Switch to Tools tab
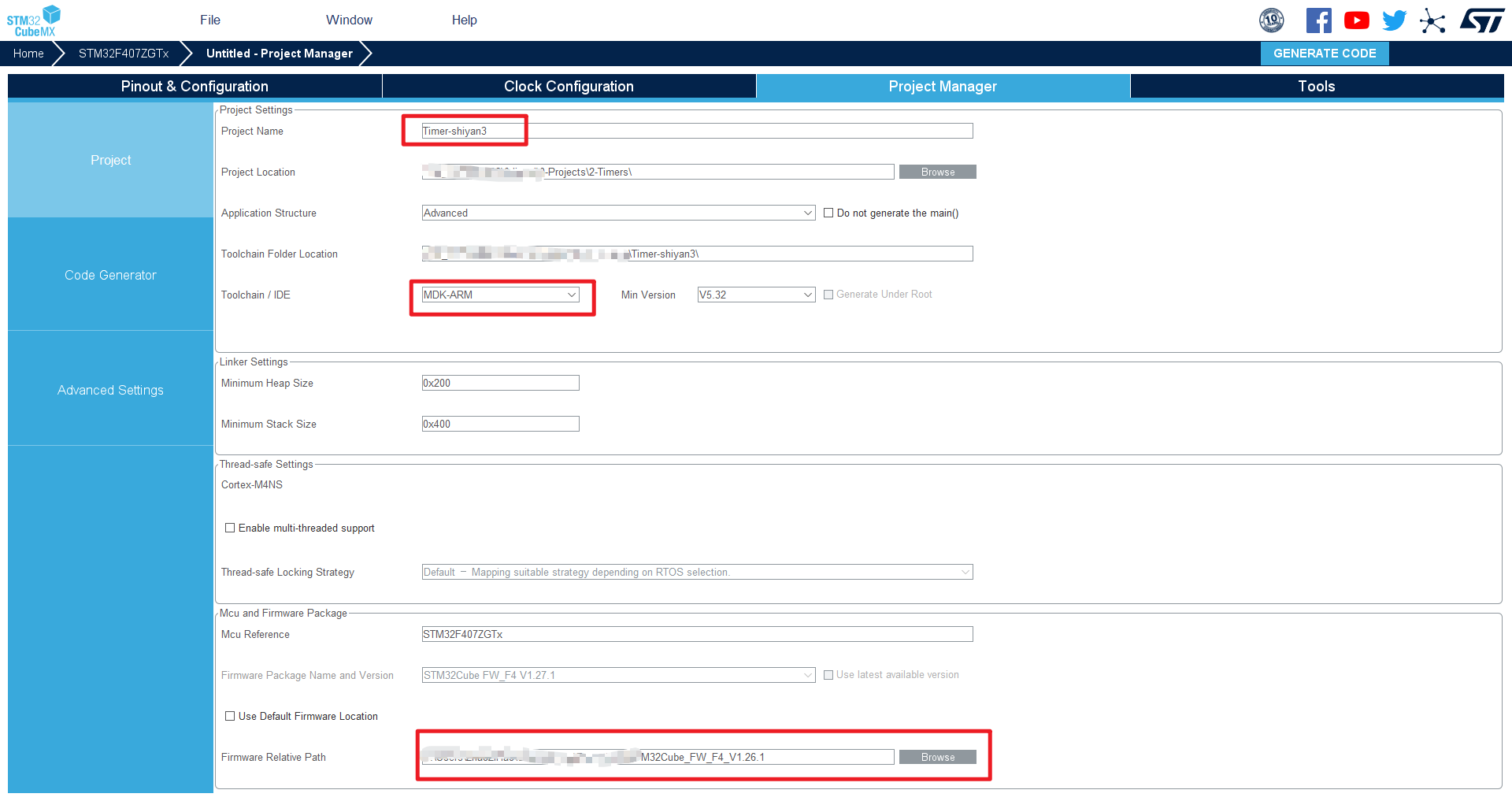 click(x=1317, y=87)
